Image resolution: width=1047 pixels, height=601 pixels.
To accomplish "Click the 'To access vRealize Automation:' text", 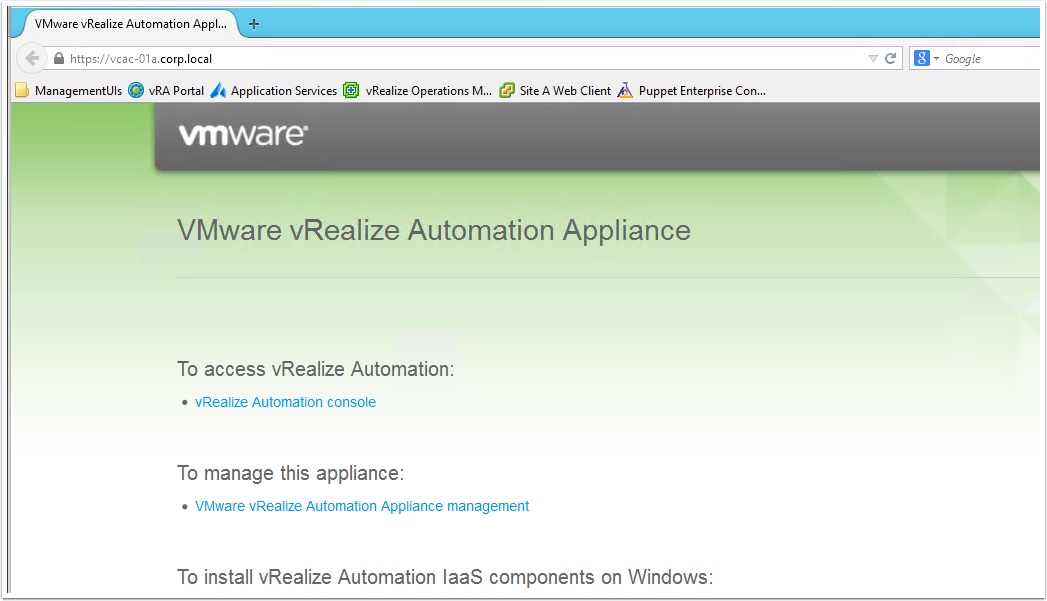I will click(x=315, y=369).
